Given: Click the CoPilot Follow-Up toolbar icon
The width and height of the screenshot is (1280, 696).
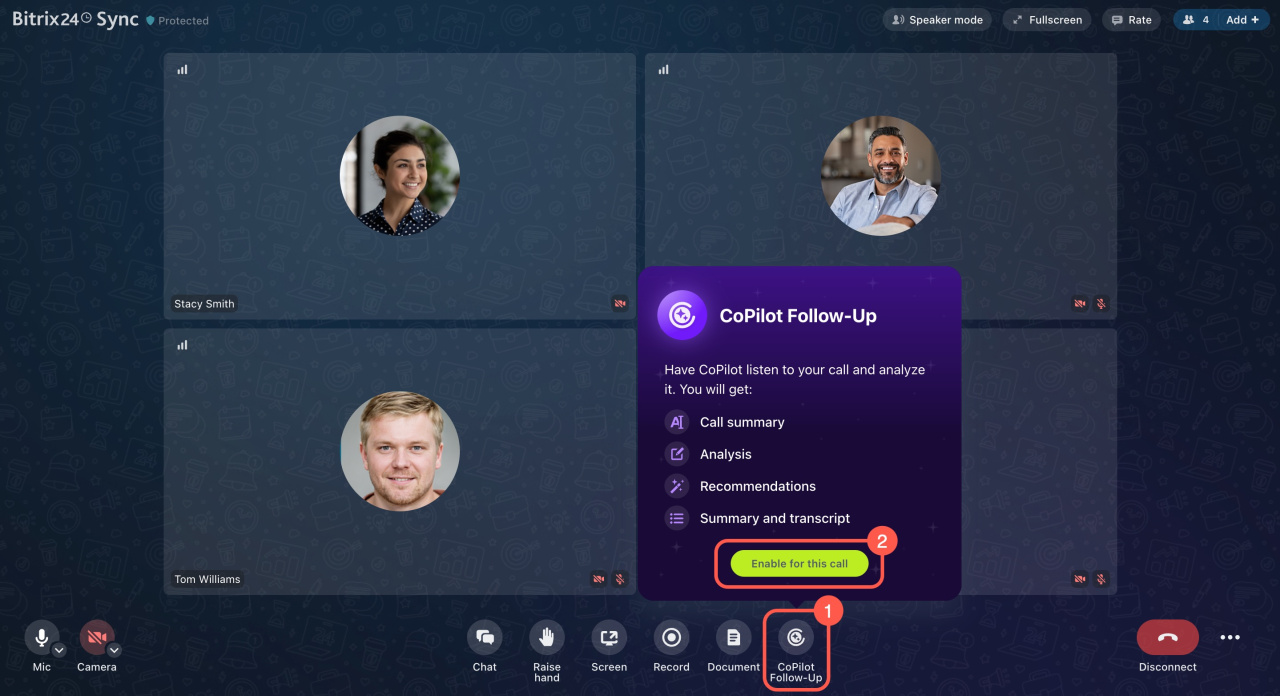Looking at the screenshot, I should 796,637.
